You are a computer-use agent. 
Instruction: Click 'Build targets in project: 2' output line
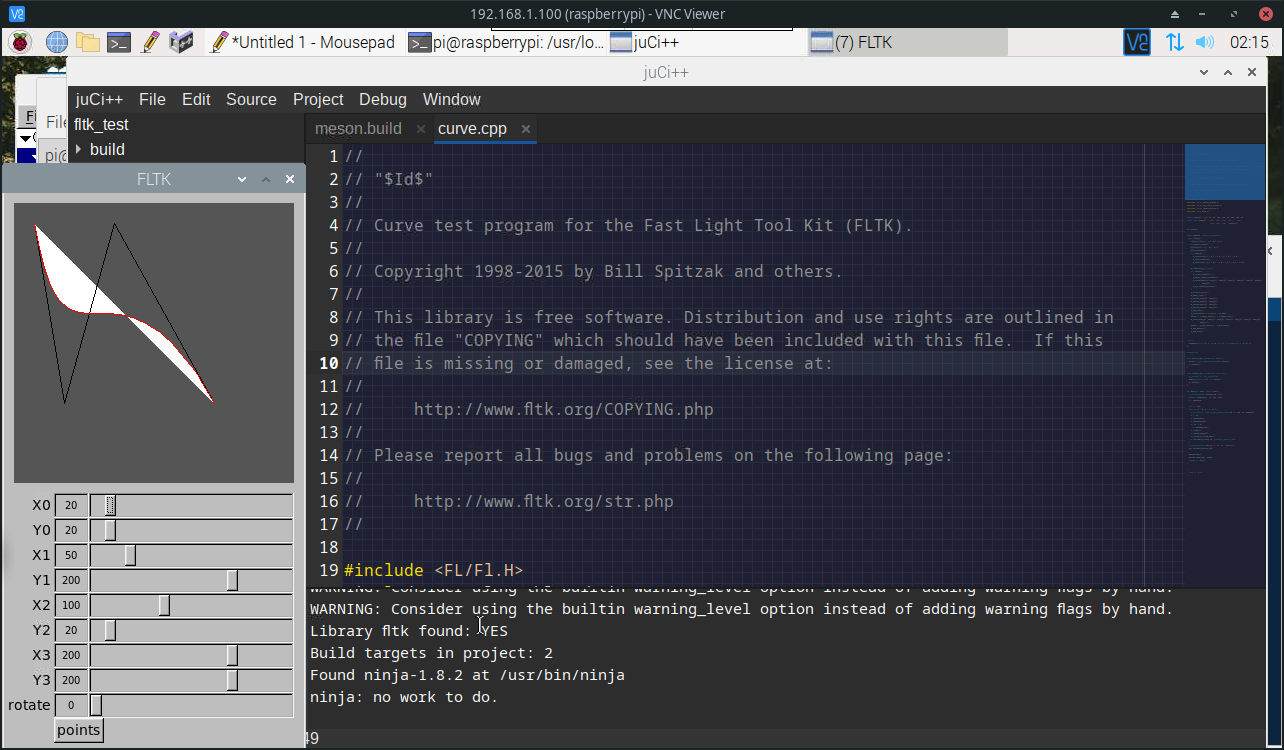432,653
